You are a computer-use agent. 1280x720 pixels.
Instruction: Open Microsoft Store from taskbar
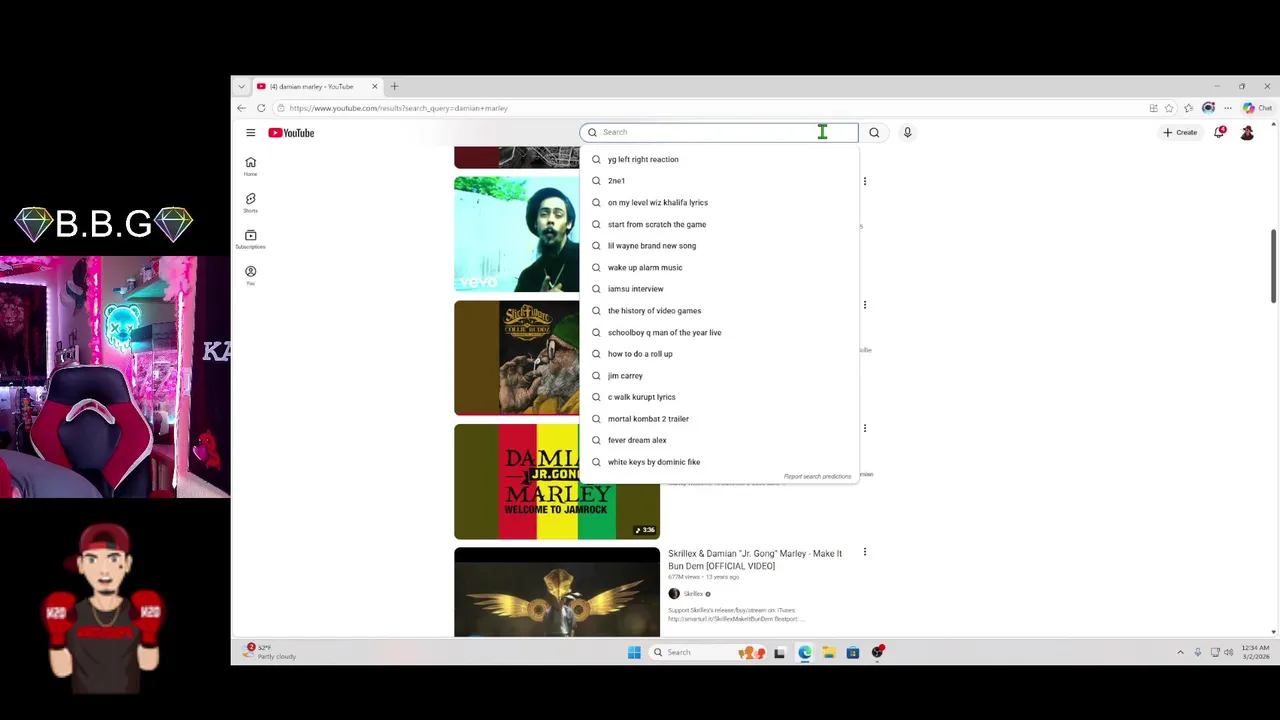point(853,653)
